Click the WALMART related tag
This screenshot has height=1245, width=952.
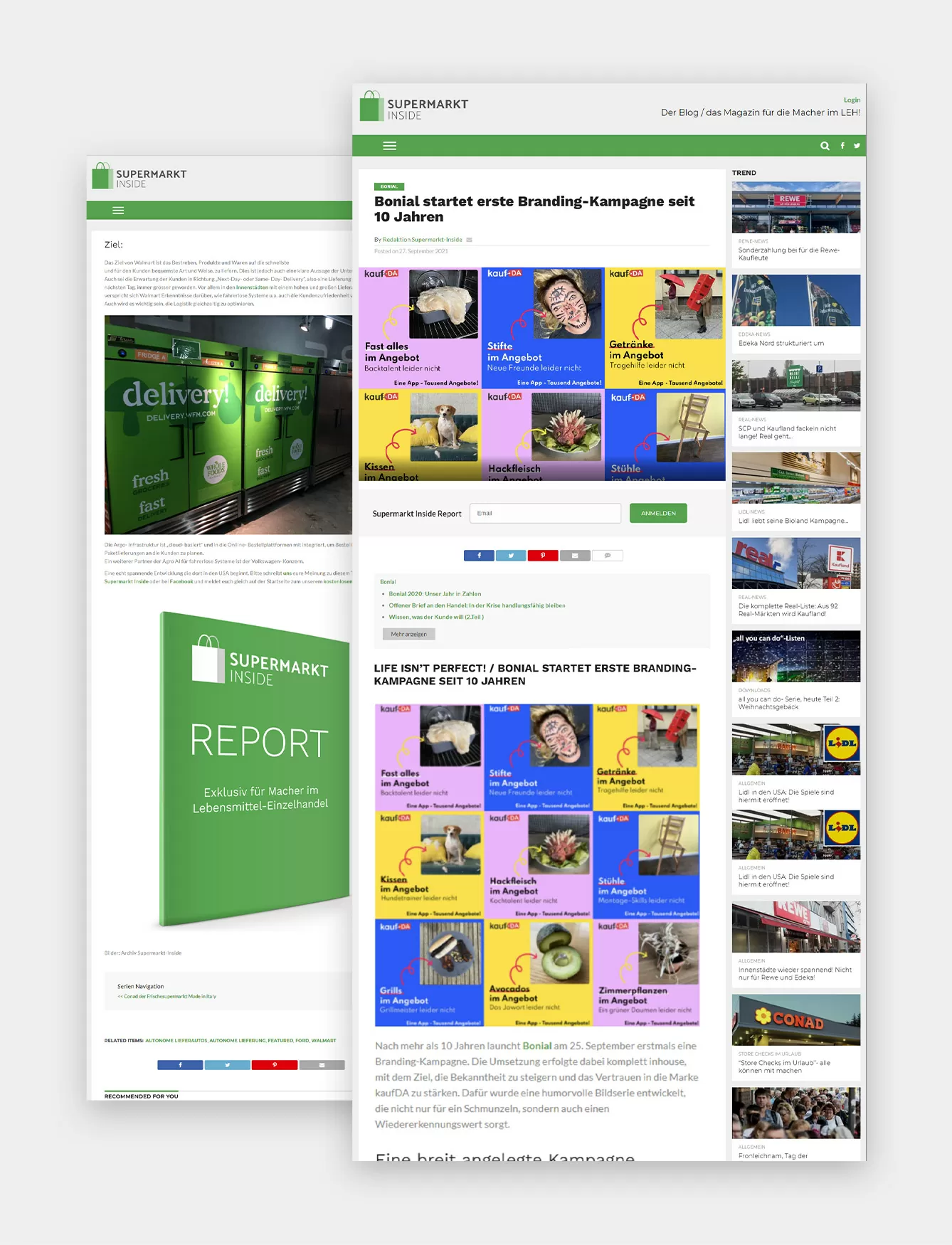(x=324, y=1041)
